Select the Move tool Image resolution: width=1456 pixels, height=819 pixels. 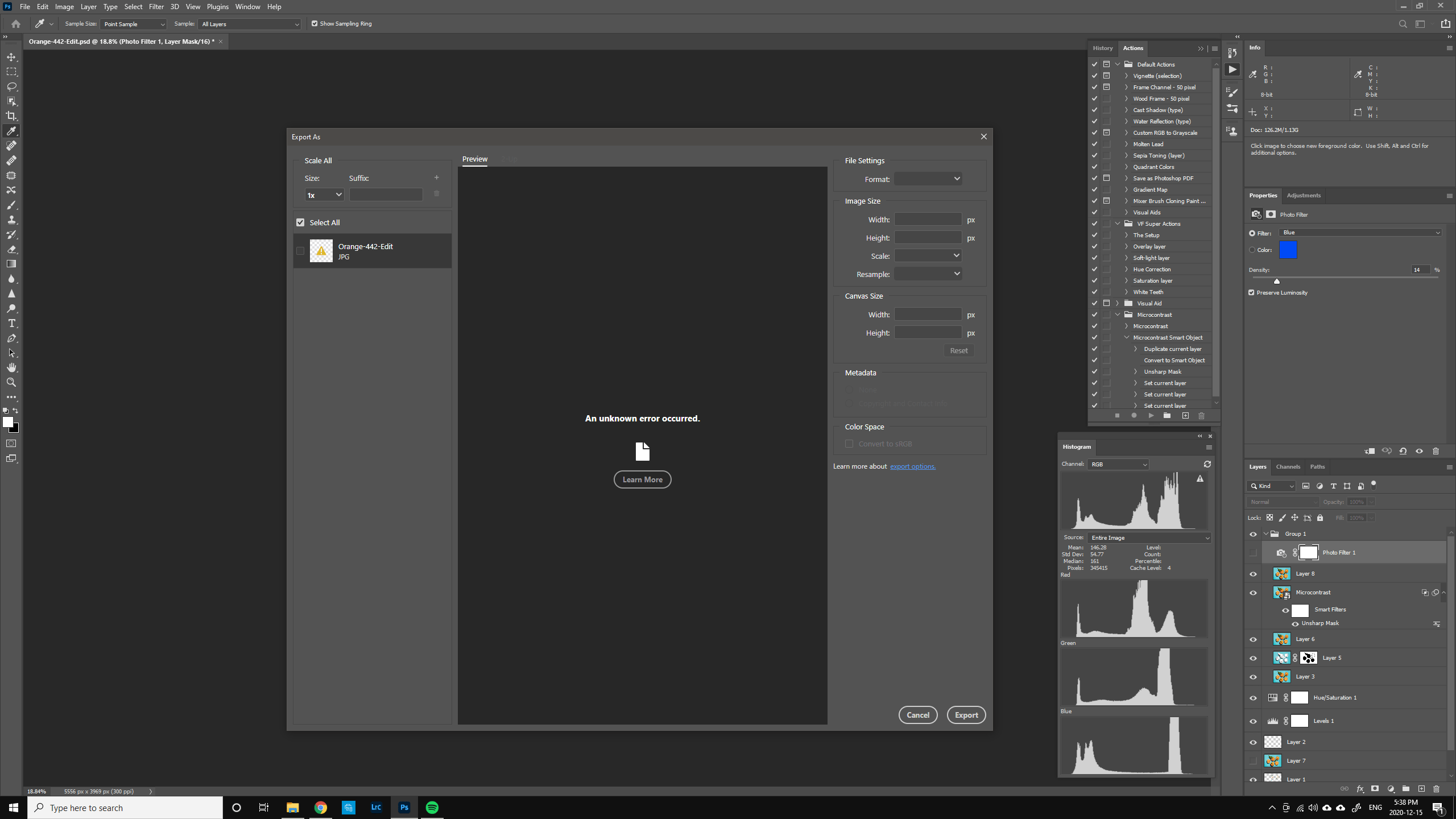[11, 57]
